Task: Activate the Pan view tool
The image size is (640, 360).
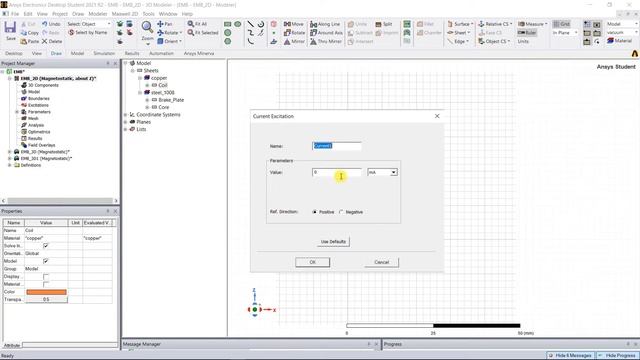Action: point(165,24)
